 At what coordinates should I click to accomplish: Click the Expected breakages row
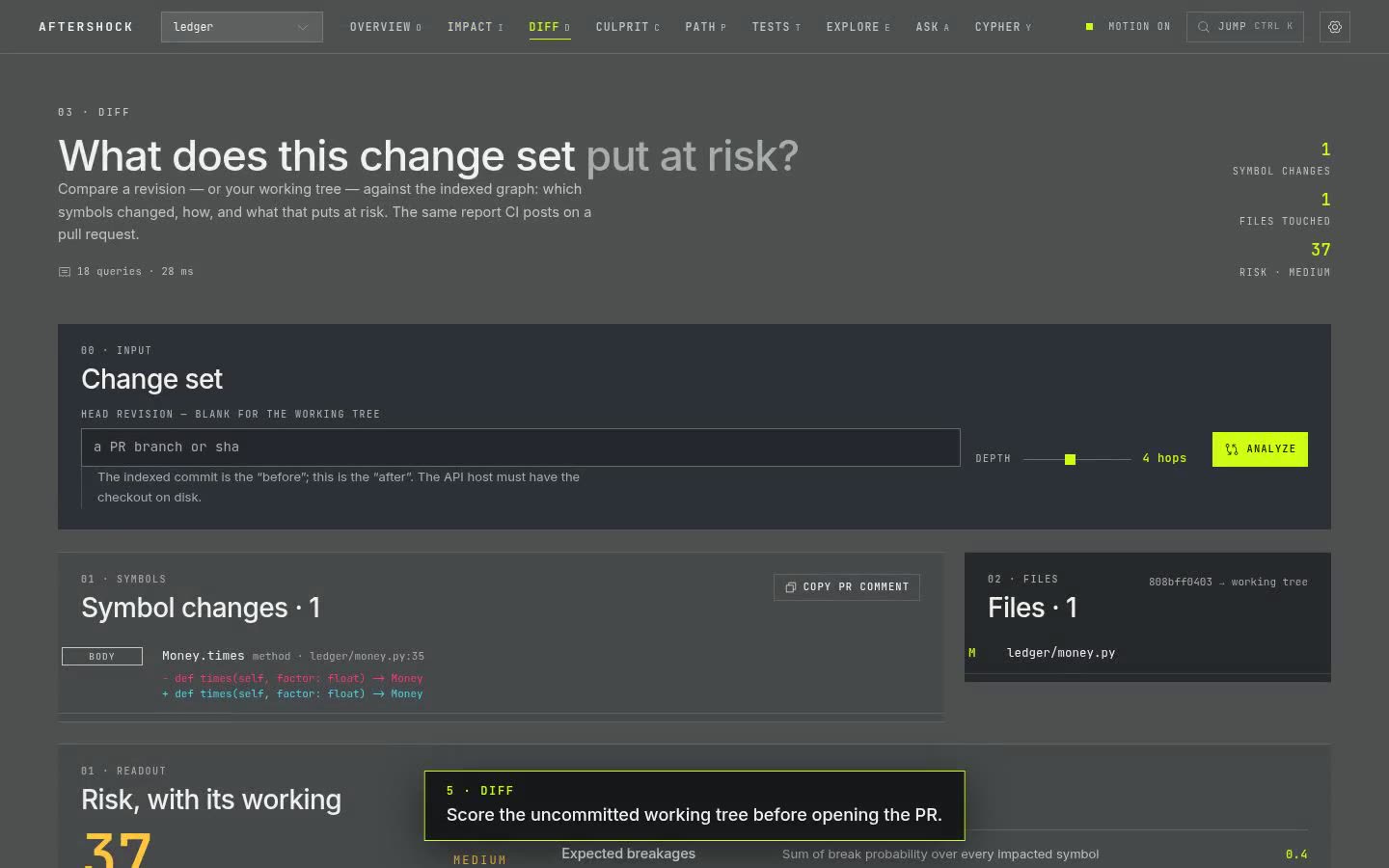pyautogui.click(x=934, y=854)
